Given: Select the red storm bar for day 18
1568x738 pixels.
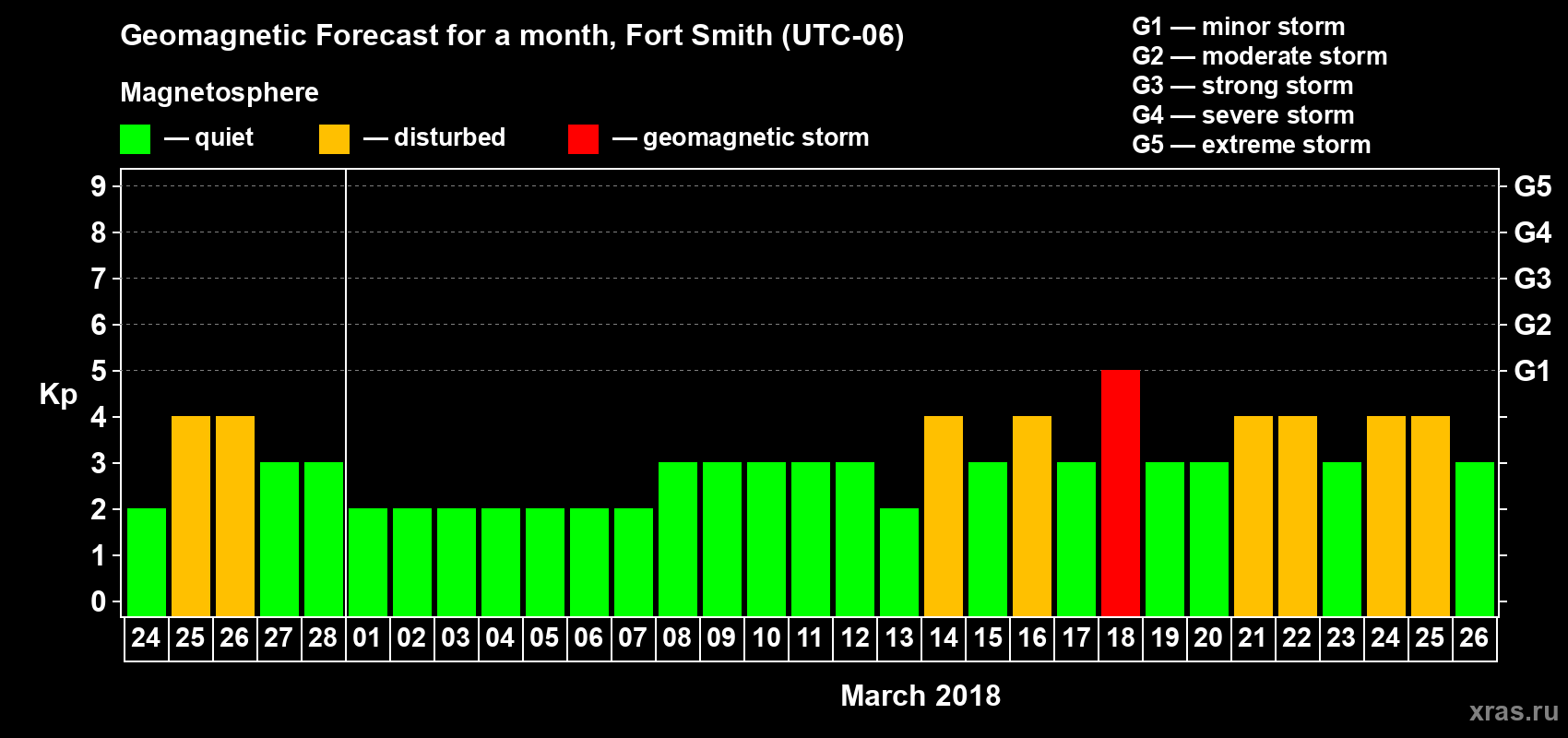Looking at the screenshot, I should 1121,494.
